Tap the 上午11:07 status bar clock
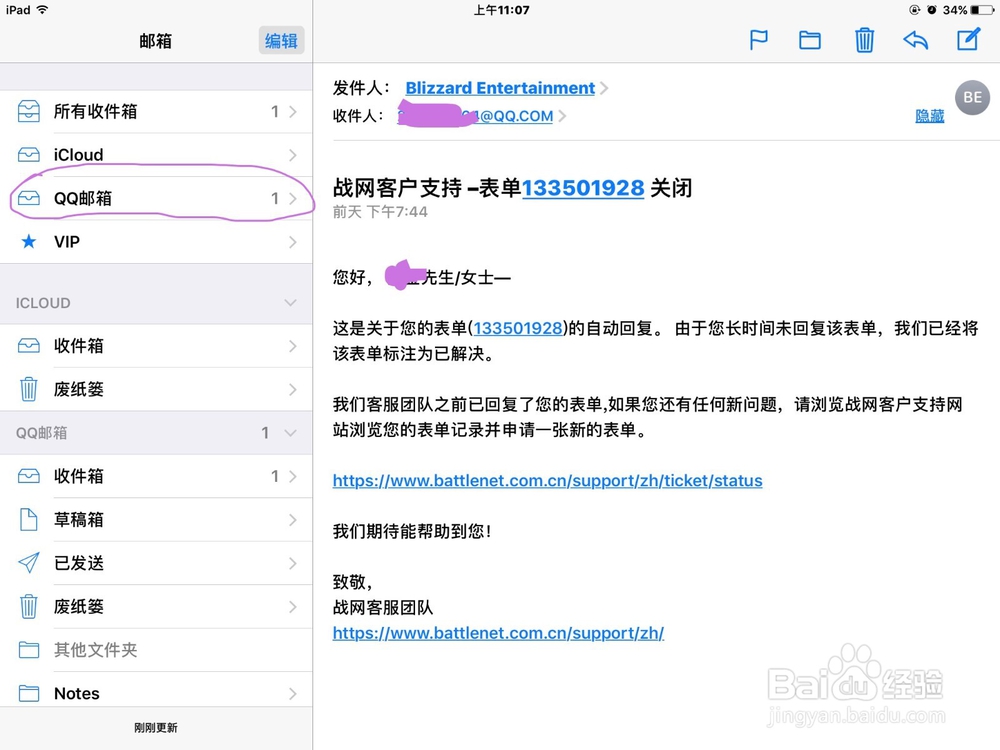This screenshot has width=1000, height=750. pos(501,10)
